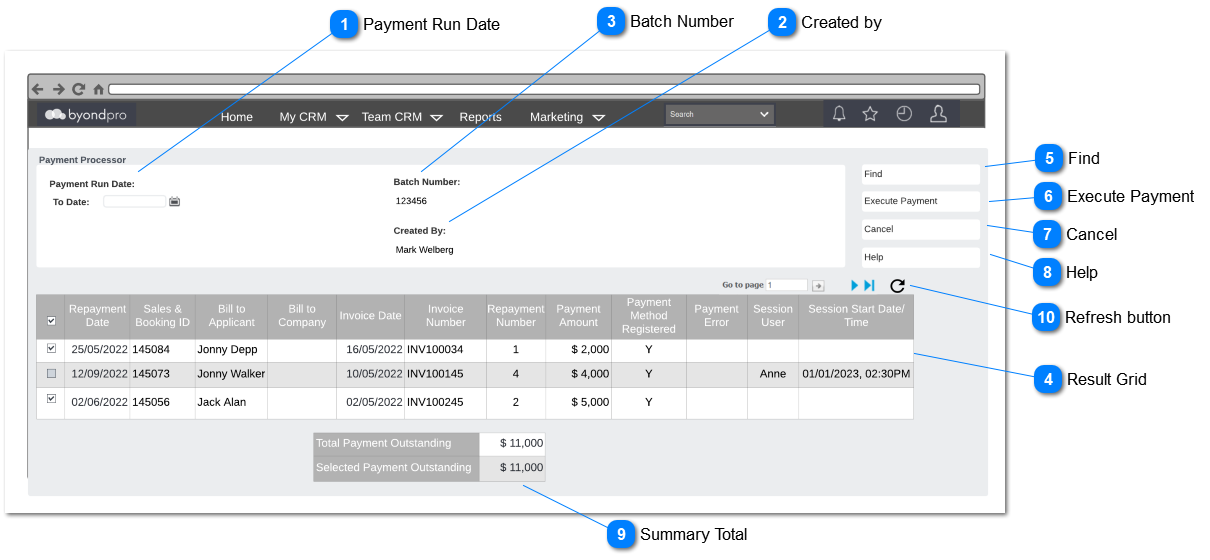Click the browser forward arrow
The width and height of the screenshot is (1210, 560).
coord(59,89)
